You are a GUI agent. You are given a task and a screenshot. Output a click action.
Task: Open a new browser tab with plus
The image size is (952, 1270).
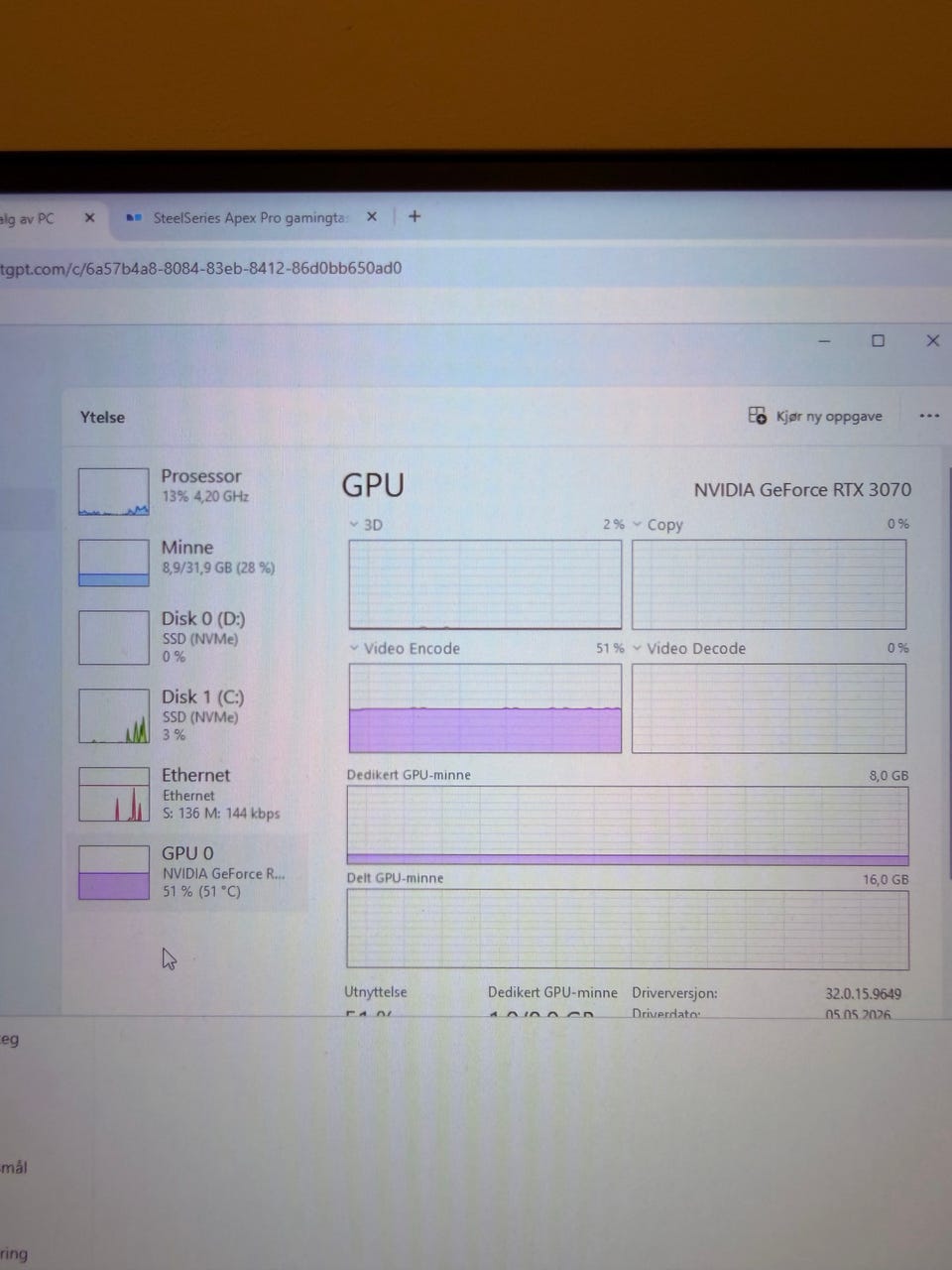pos(415,216)
